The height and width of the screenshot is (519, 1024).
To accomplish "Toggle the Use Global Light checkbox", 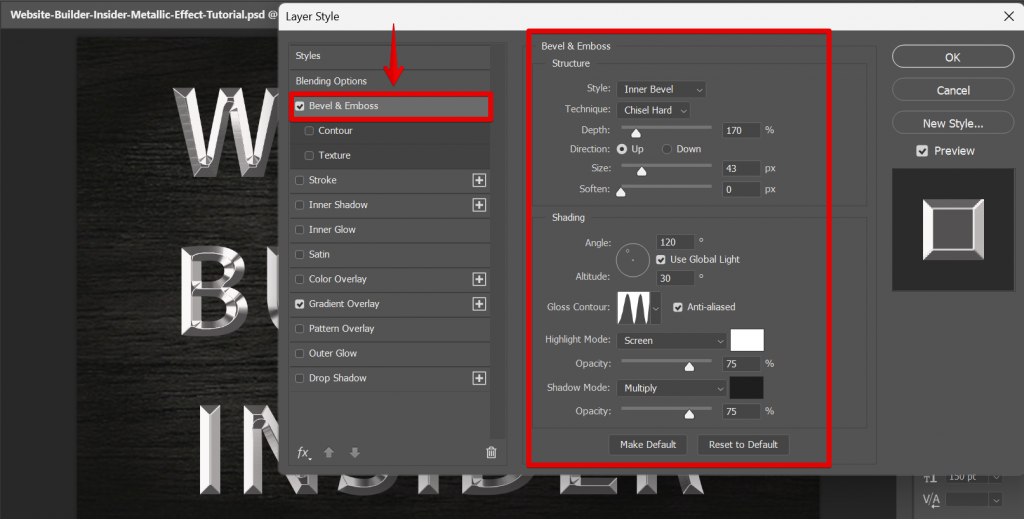I will click(661, 259).
